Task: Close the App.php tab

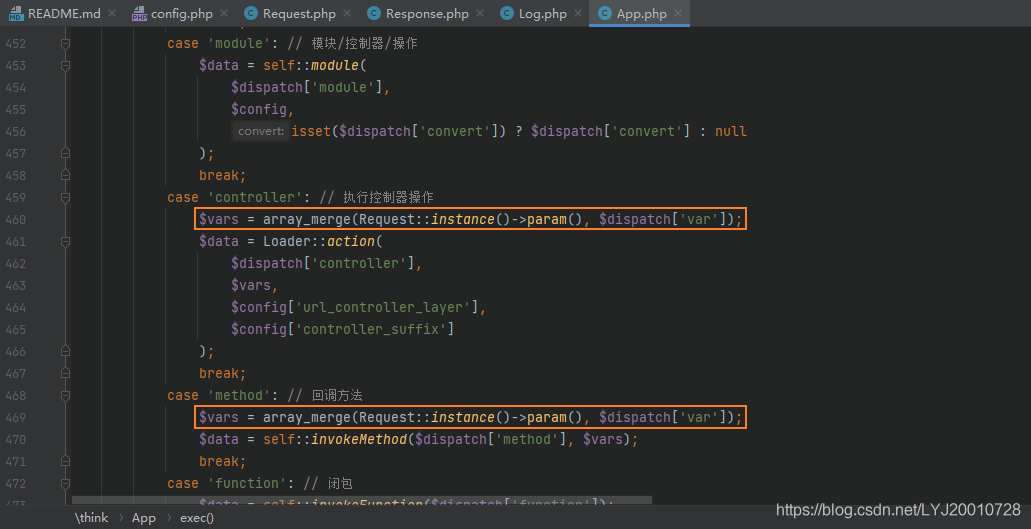Action: pos(678,13)
